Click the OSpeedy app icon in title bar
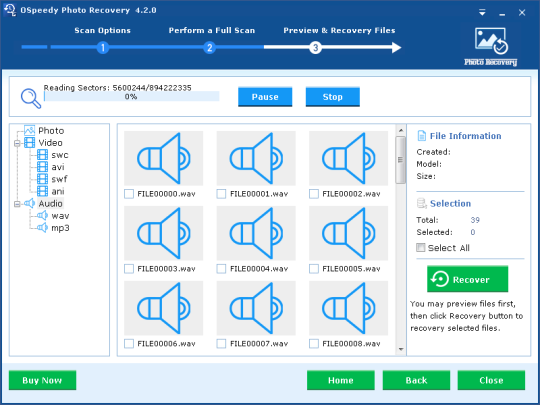 pos(10,10)
